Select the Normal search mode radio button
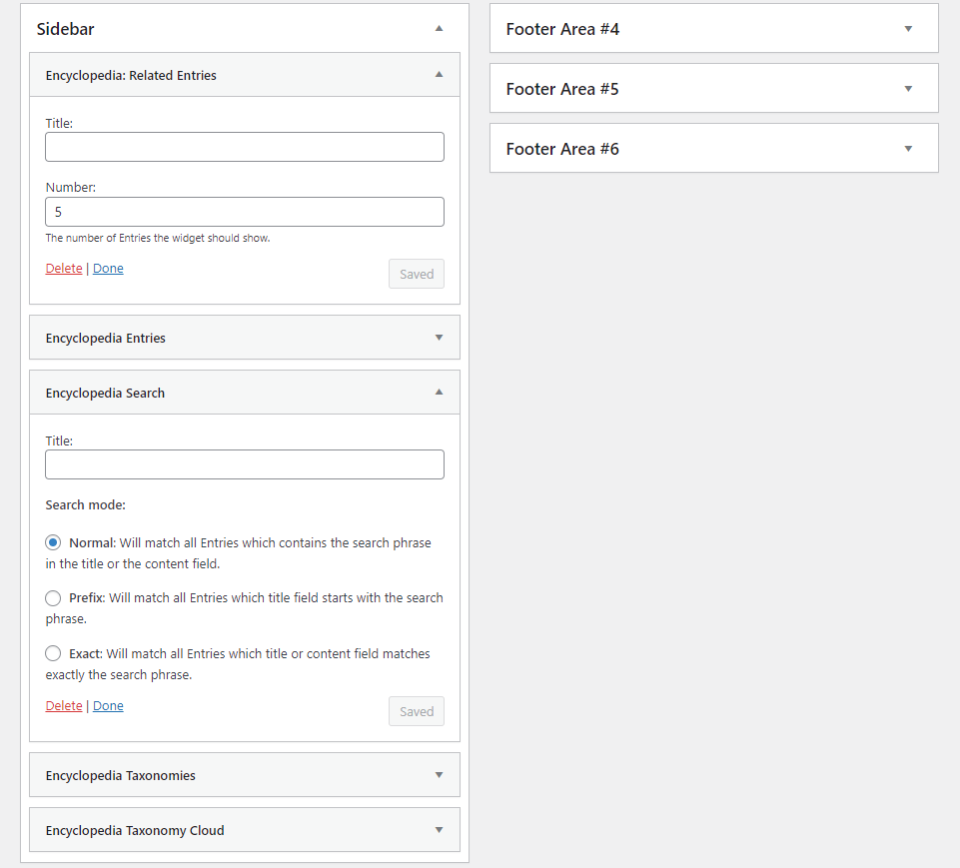 (x=53, y=543)
